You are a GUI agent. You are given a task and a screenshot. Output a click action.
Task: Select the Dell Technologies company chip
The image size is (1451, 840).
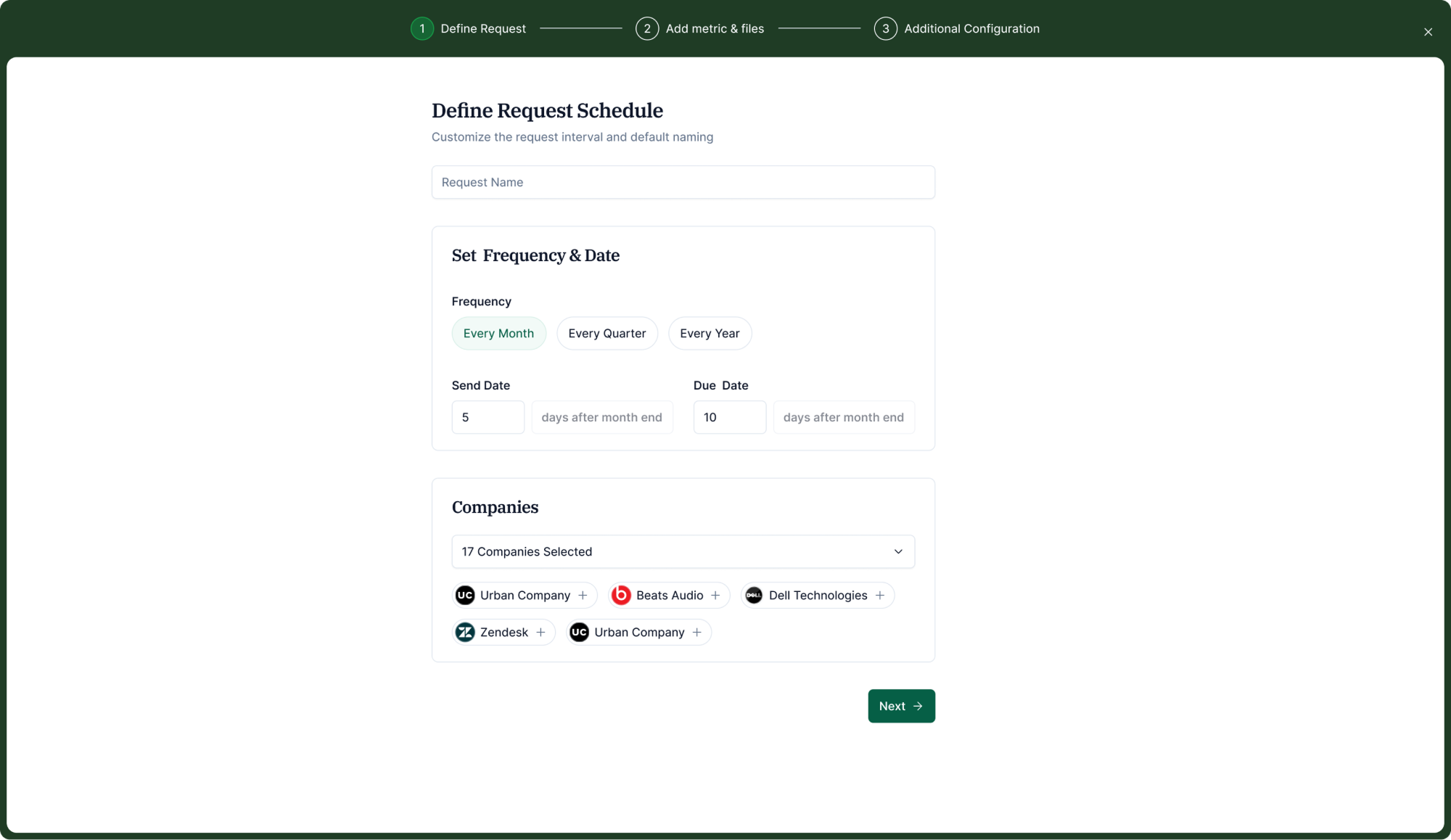[x=818, y=595]
